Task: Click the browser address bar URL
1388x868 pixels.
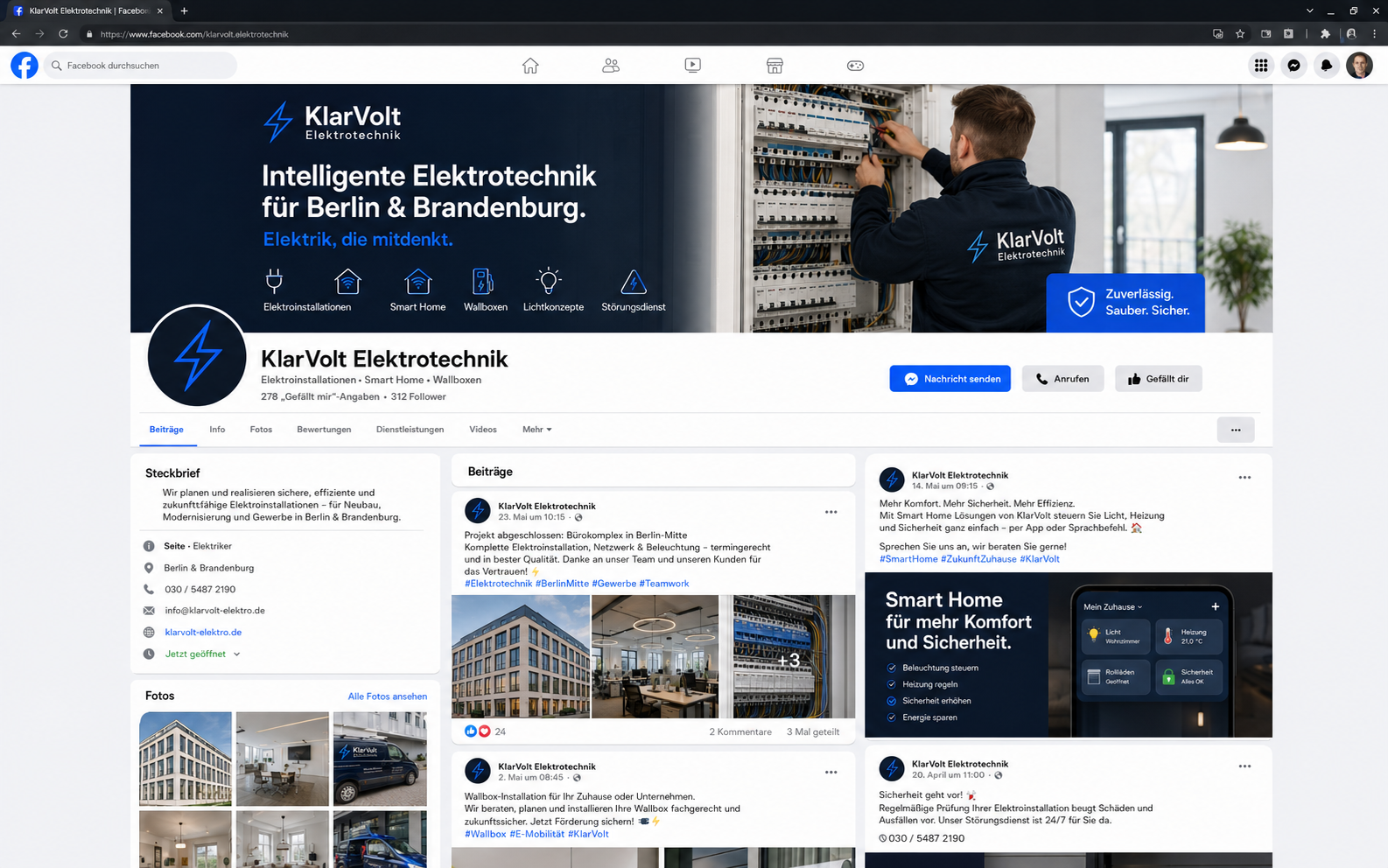Action: tap(194, 34)
